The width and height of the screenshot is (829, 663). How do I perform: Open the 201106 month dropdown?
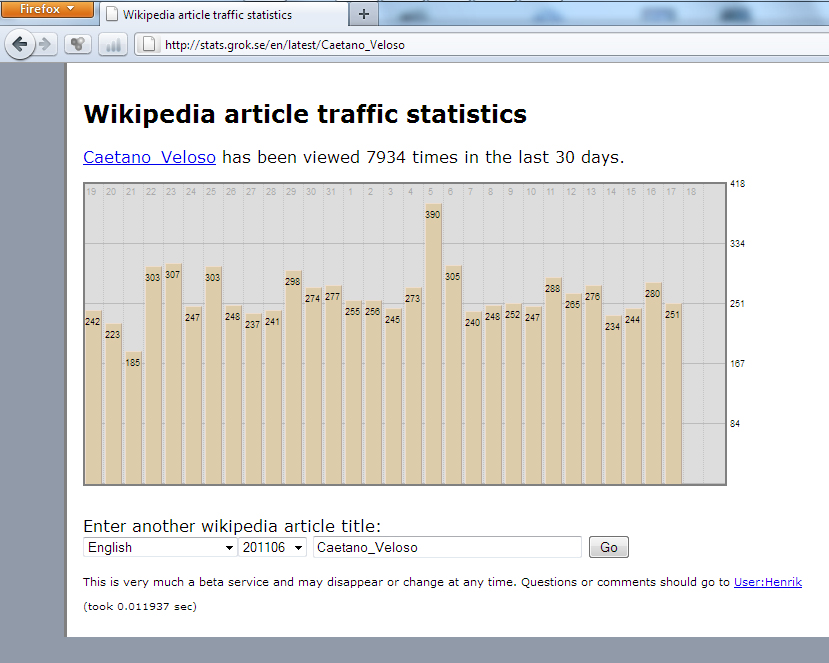272,547
